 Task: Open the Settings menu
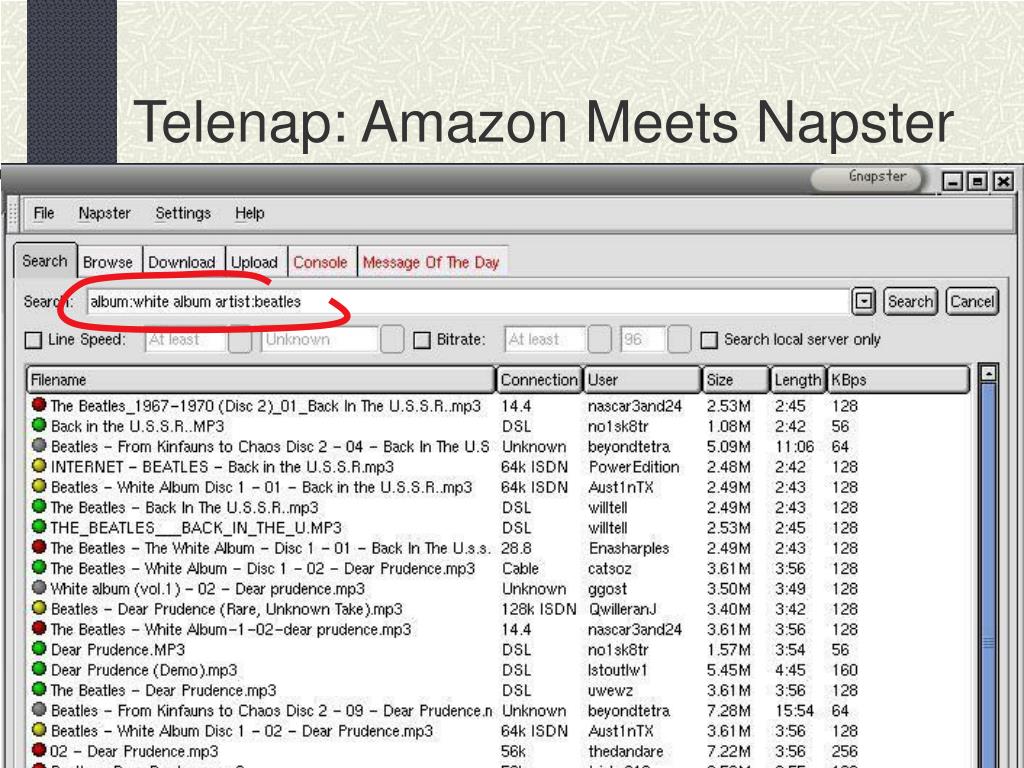(183, 214)
